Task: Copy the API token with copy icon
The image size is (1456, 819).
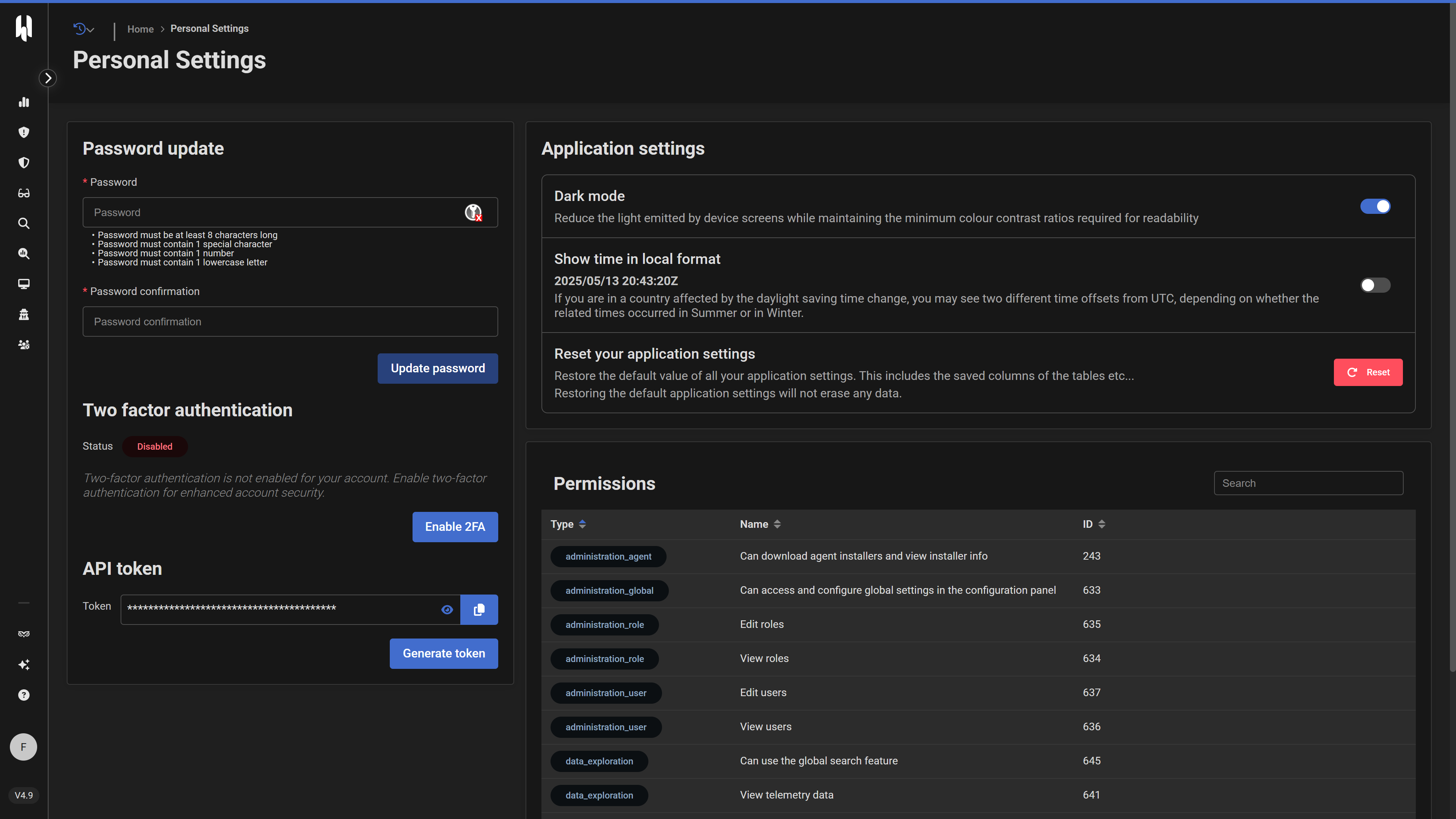Action: [x=479, y=609]
